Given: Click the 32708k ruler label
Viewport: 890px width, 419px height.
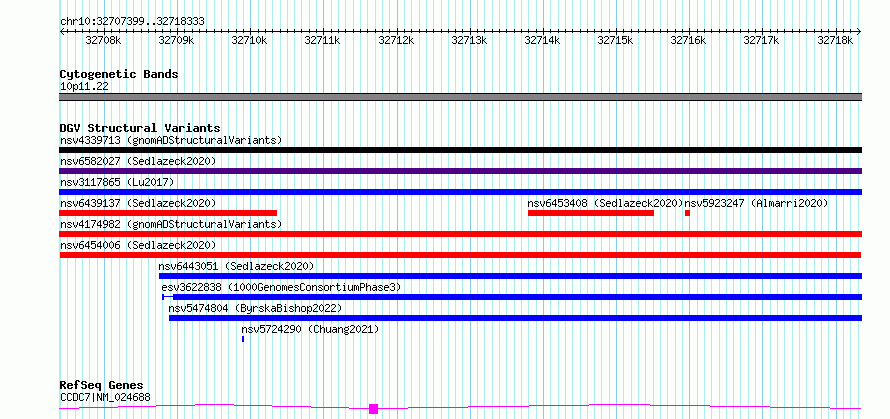Looking at the screenshot, I should point(103,40).
